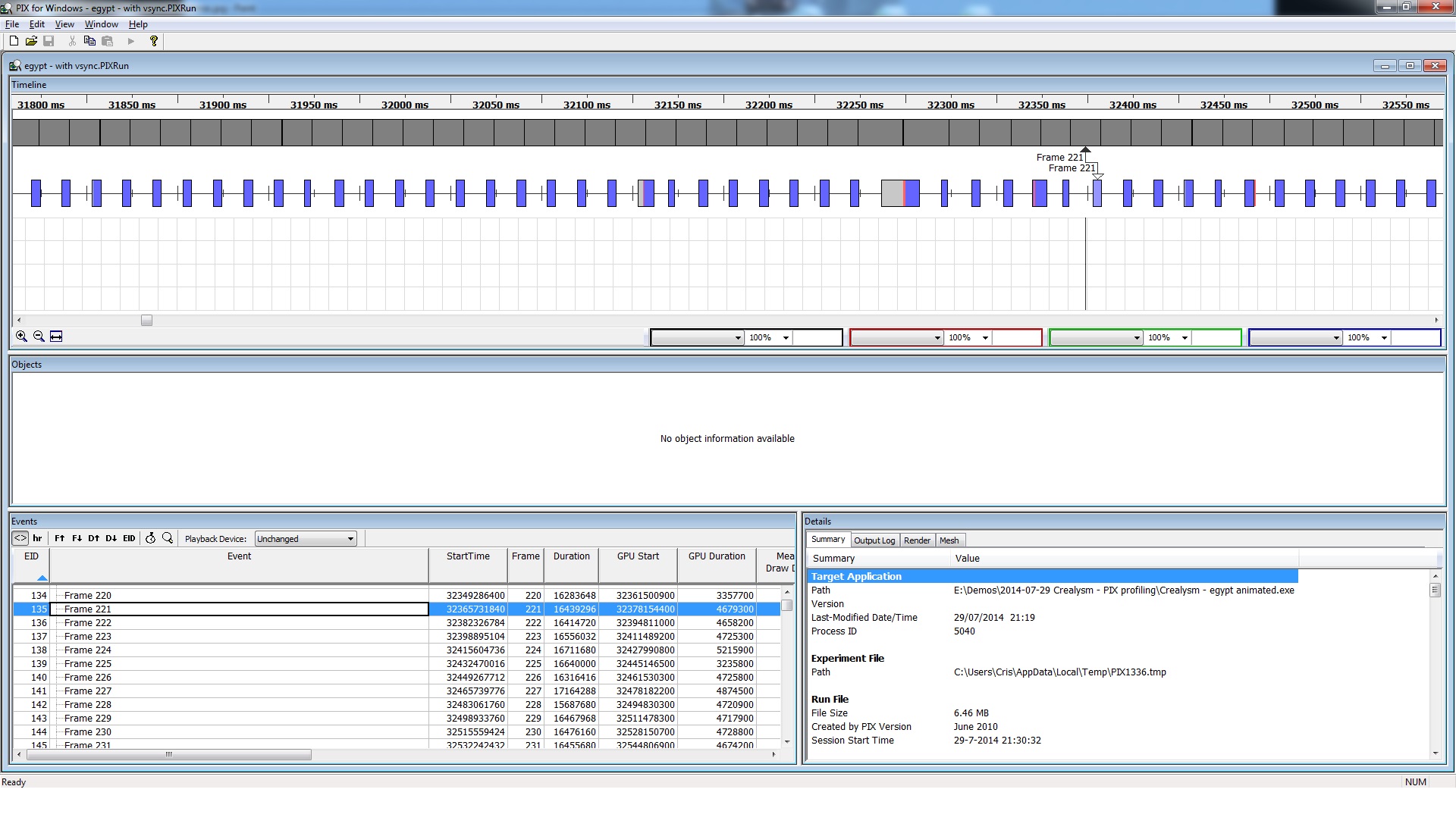
Task: Open the Window menu
Action: tap(101, 24)
